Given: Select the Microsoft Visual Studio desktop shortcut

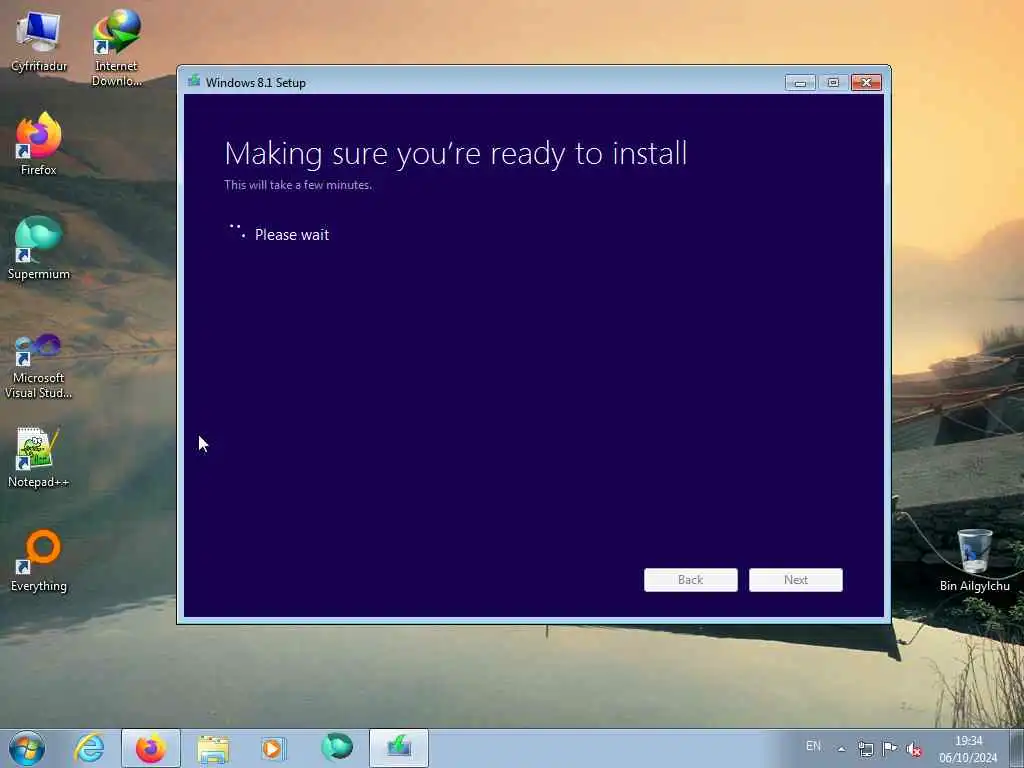Looking at the screenshot, I should (39, 366).
